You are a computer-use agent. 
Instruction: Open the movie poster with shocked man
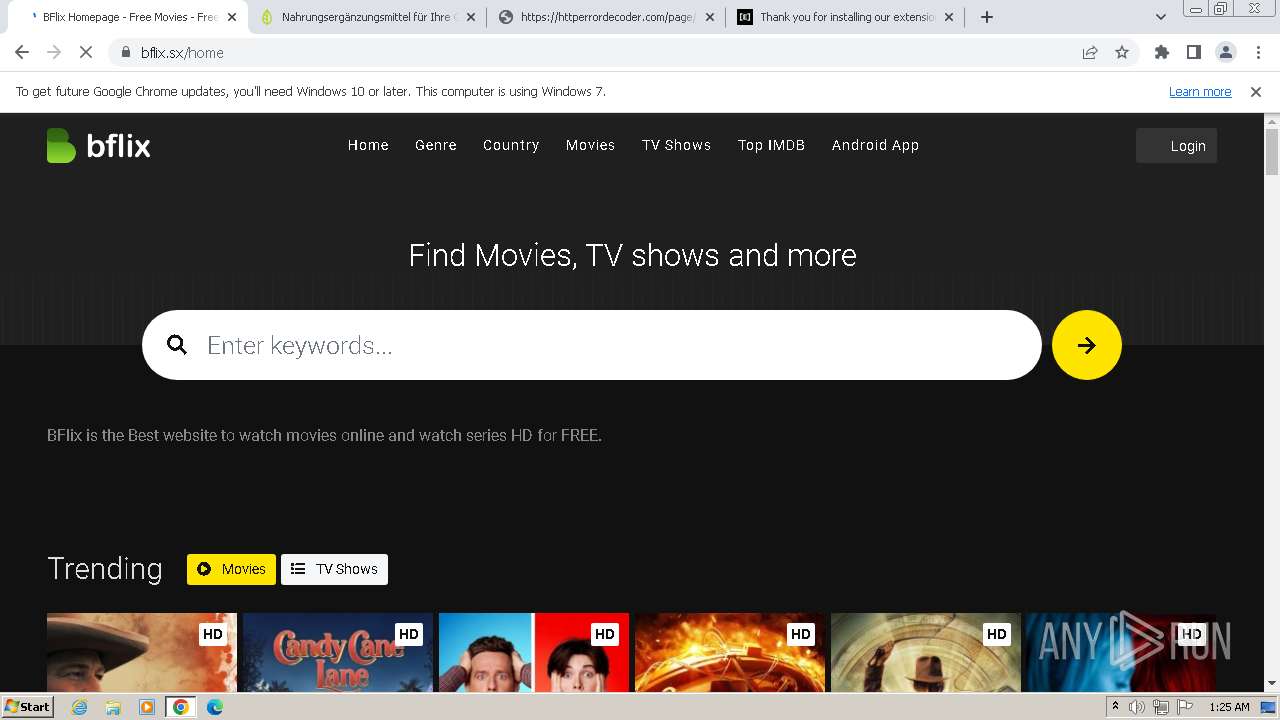click(x=534, y=652)
